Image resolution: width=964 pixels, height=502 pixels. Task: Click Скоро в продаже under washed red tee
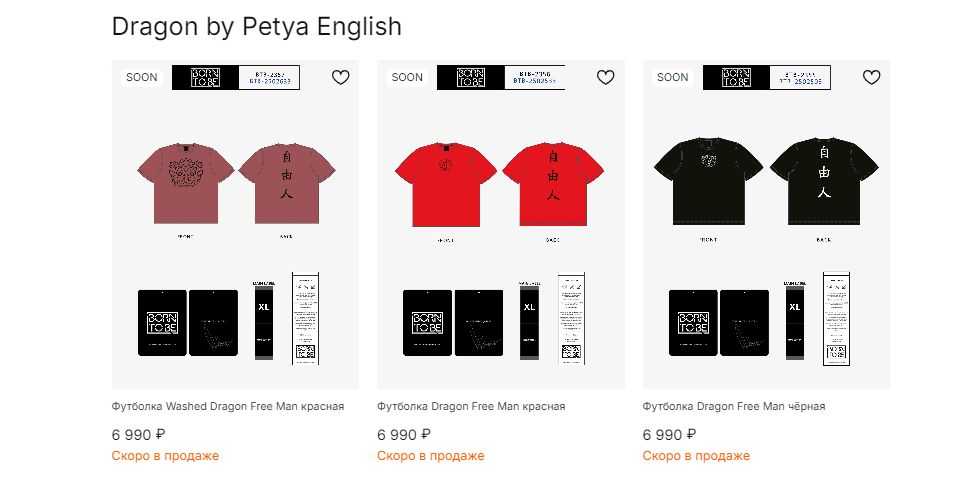[x=165, y=456]
